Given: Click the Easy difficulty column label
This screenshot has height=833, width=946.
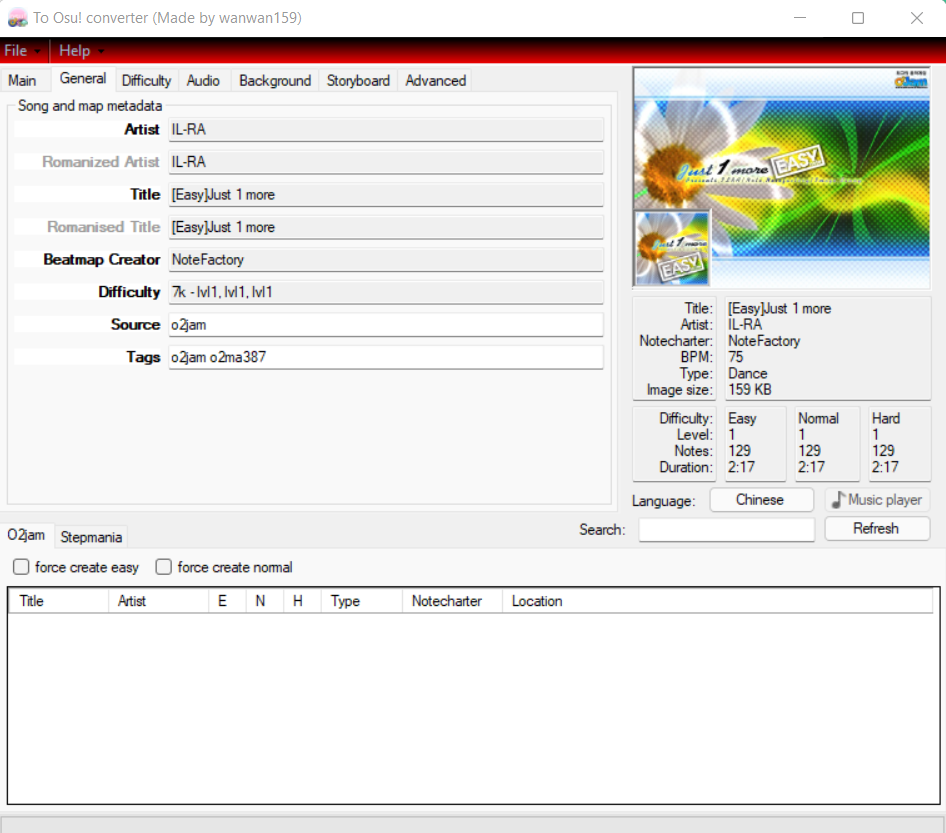Looking at the screenshot, I should click(x=742, y=419).
